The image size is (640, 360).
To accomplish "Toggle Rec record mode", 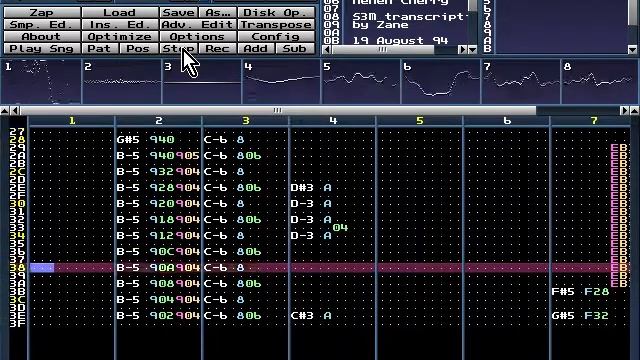I will point(218,48).
